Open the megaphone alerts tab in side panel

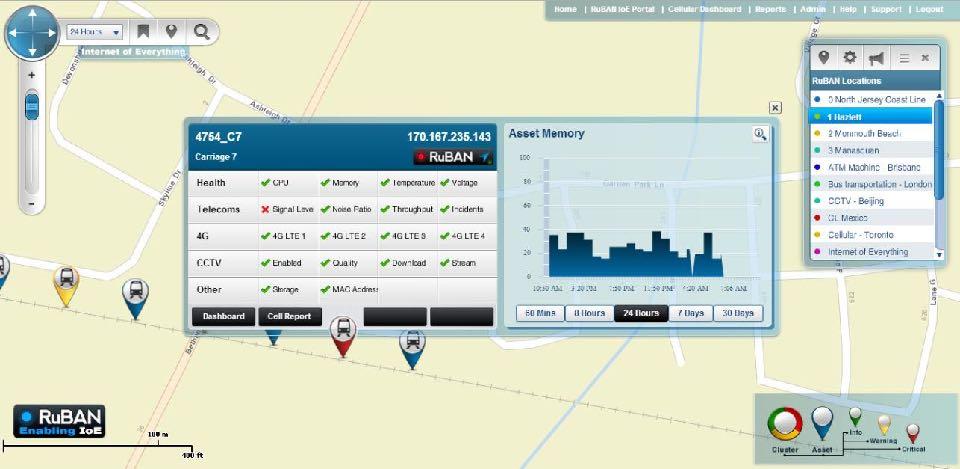pyautogui.click(x=876, y=58)
